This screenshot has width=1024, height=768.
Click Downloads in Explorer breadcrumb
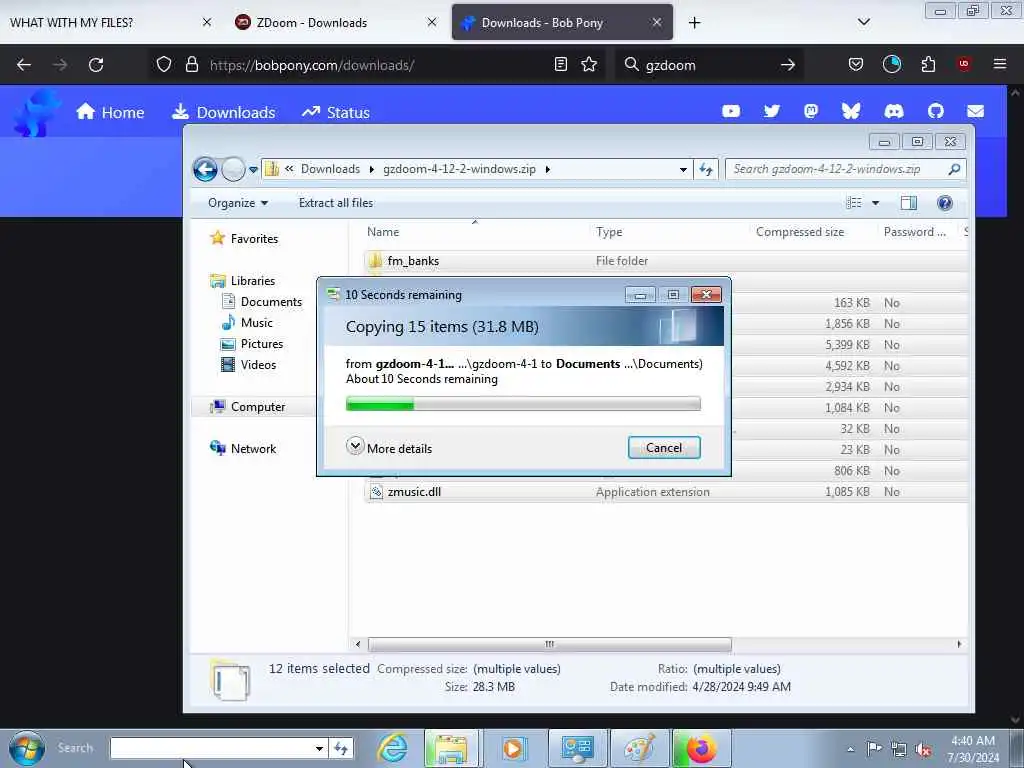coord(330,169)
